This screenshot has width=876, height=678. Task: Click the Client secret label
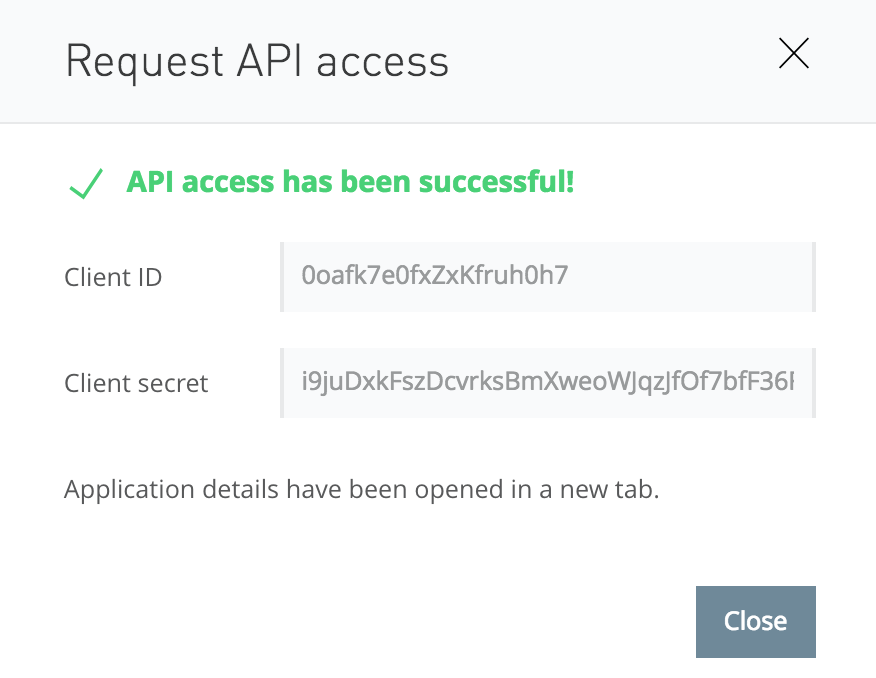click(x=136, y=383)
